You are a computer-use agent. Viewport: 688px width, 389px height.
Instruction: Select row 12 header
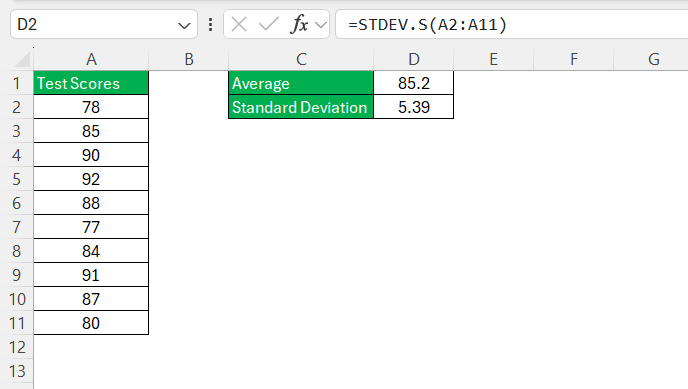pos(17,347)
